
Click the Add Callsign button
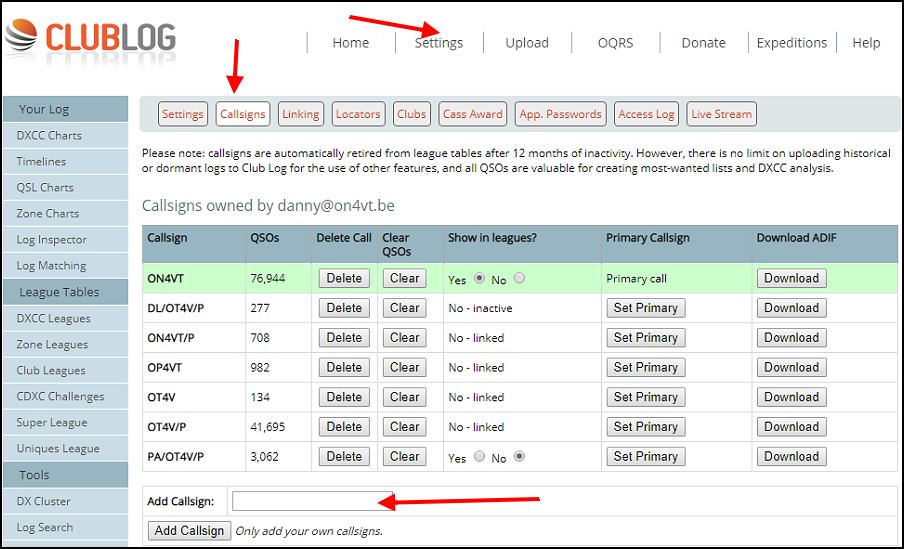(189, 531)
